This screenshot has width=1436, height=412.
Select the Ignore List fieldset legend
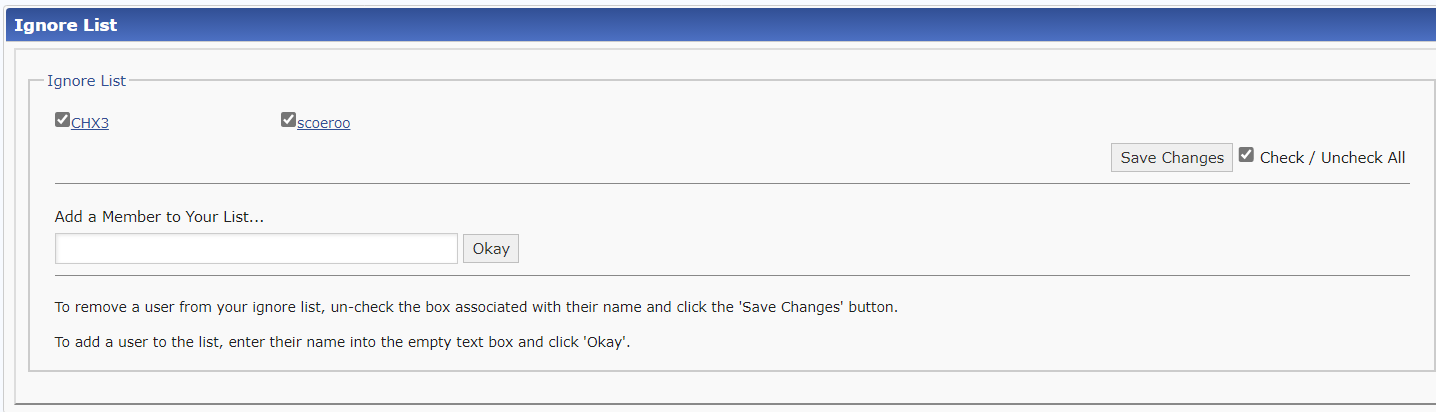click(87, 81)
